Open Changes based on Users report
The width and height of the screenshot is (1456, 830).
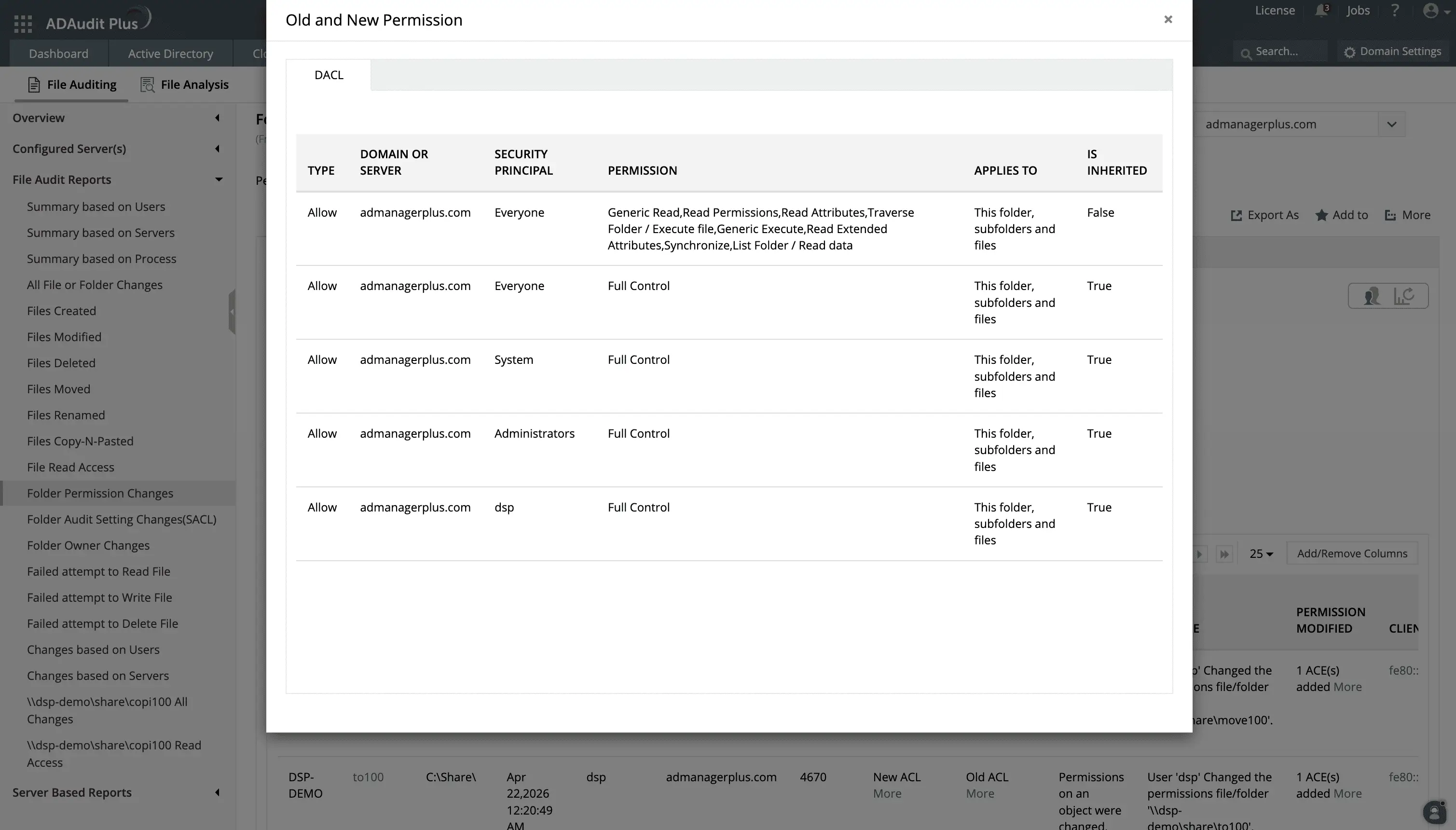[x=94, y=650]
